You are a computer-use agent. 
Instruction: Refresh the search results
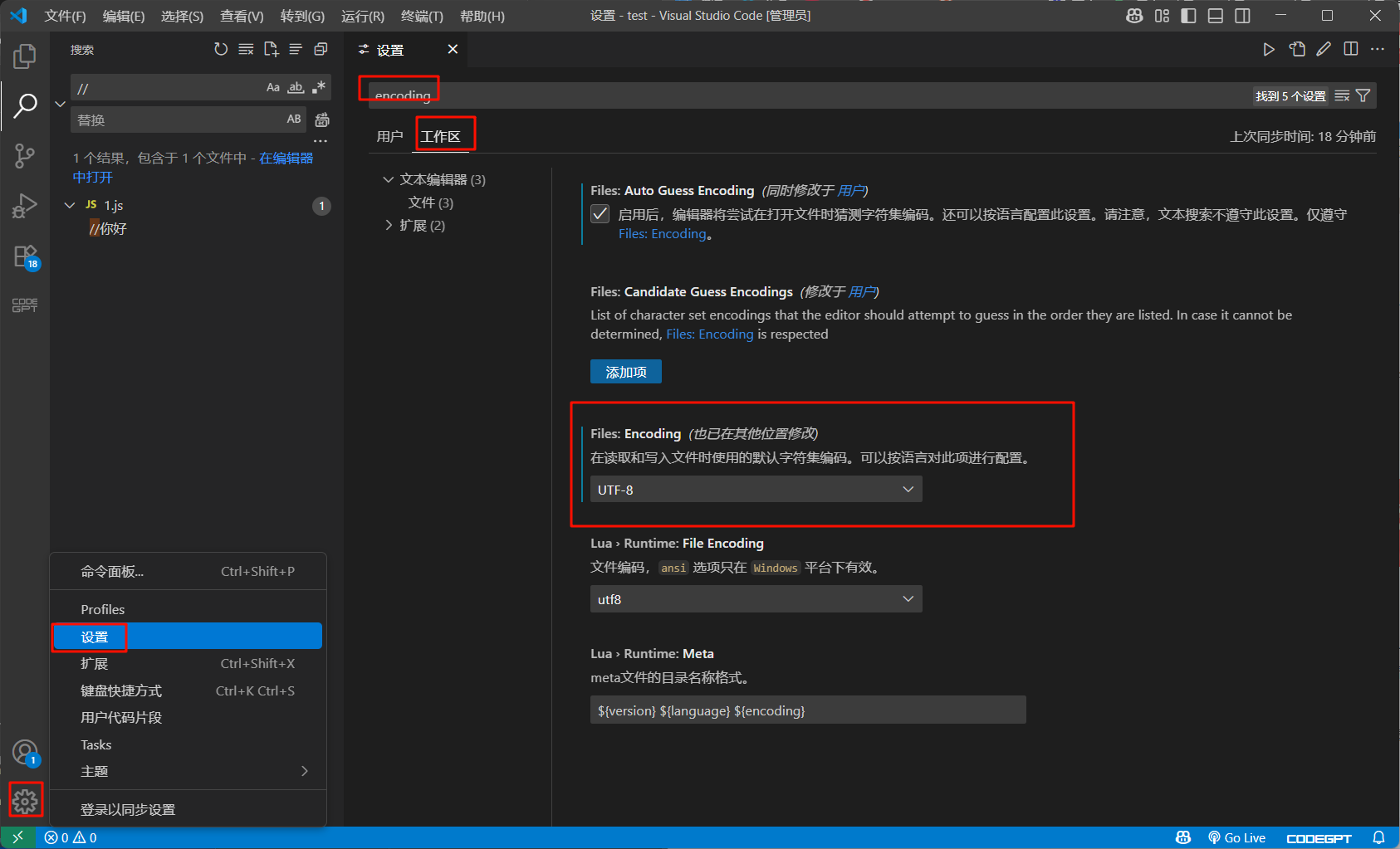tap(221, 50)
